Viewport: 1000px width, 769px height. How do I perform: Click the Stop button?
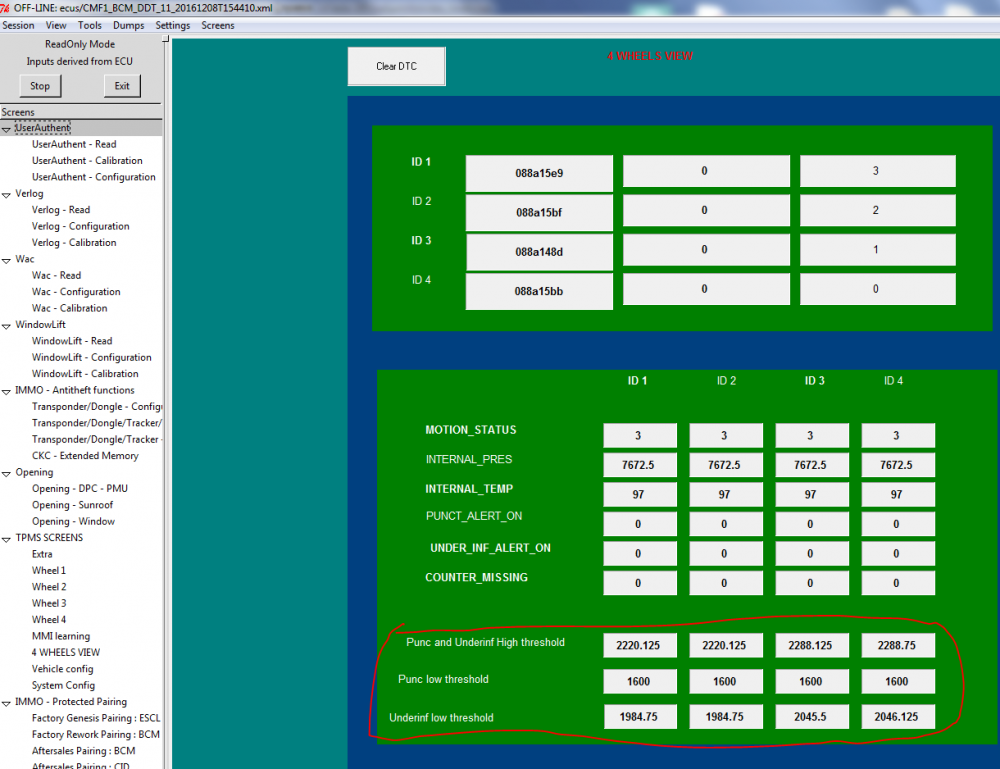click(x=40, y=86)
